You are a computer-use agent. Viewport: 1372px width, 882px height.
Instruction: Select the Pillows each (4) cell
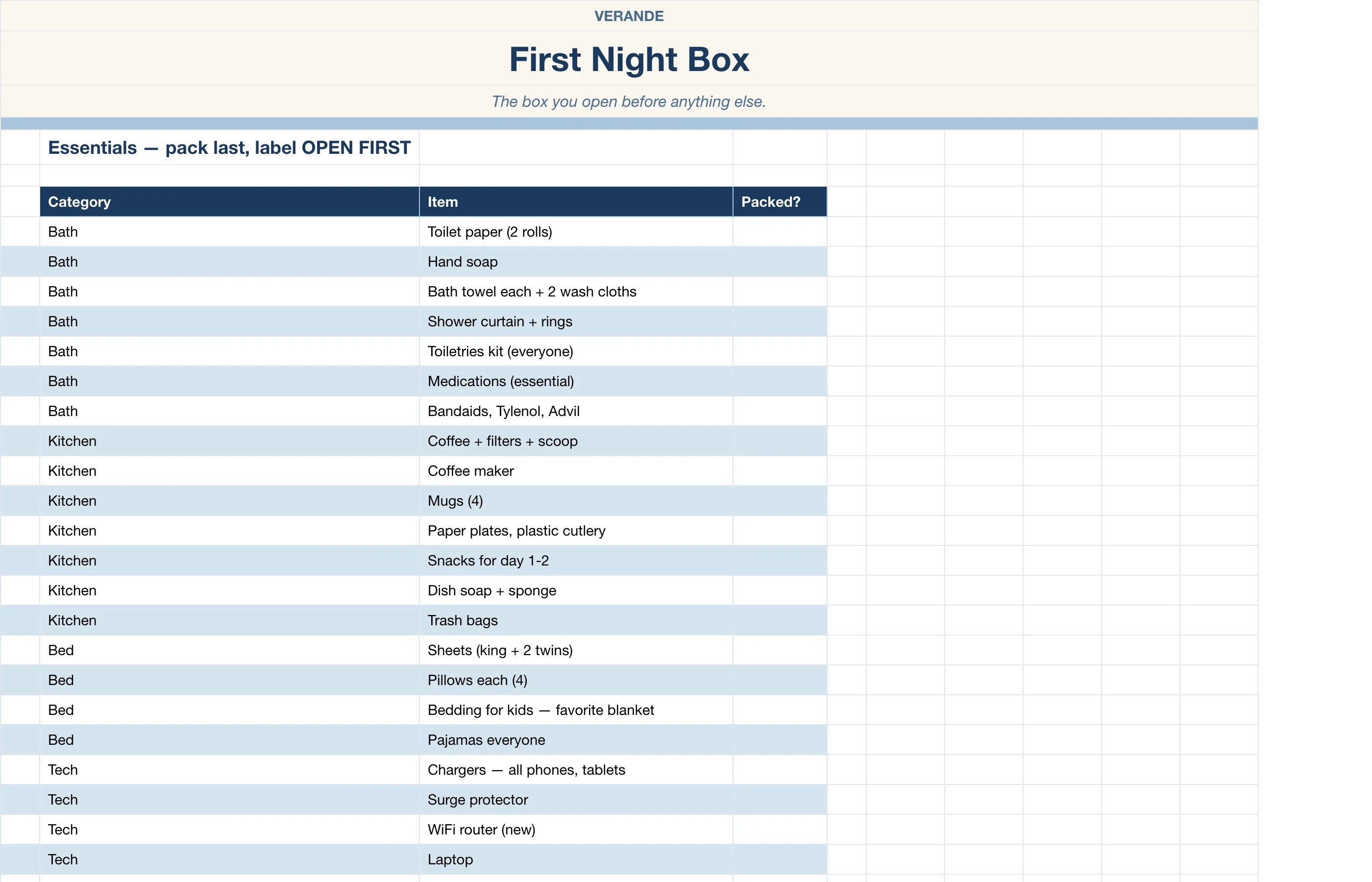pyautogui.click(x=576, y=681)
